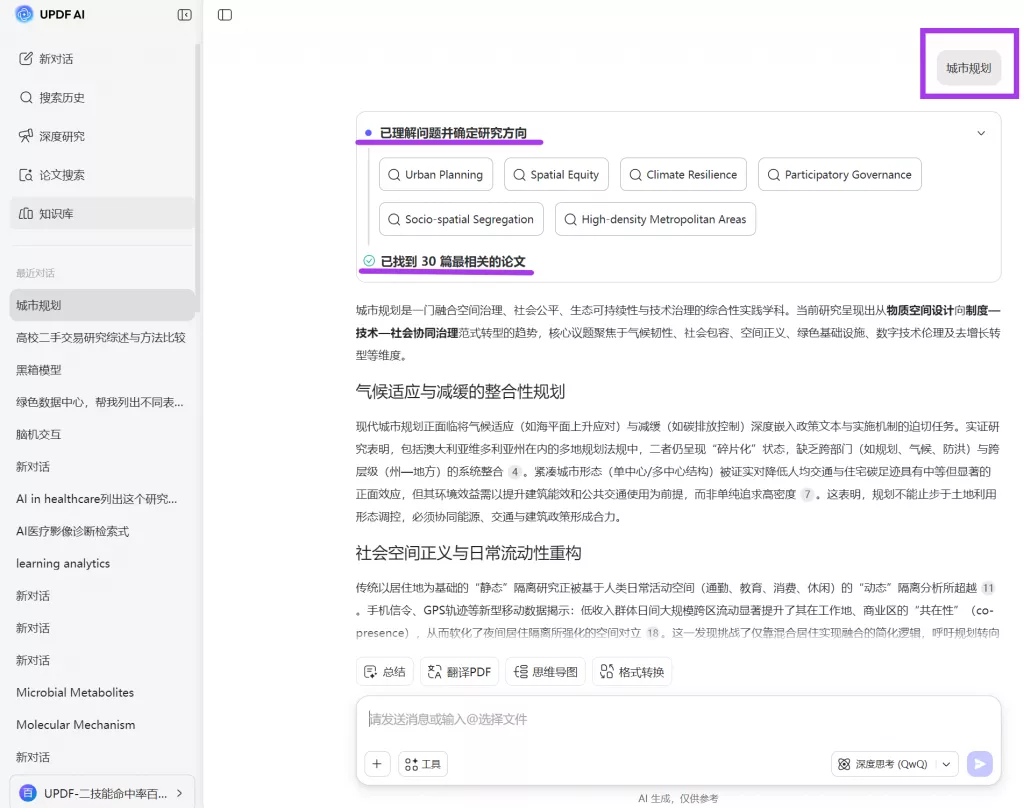
Task: Click the plus attachment icon
Action: (x=377, y=763)
